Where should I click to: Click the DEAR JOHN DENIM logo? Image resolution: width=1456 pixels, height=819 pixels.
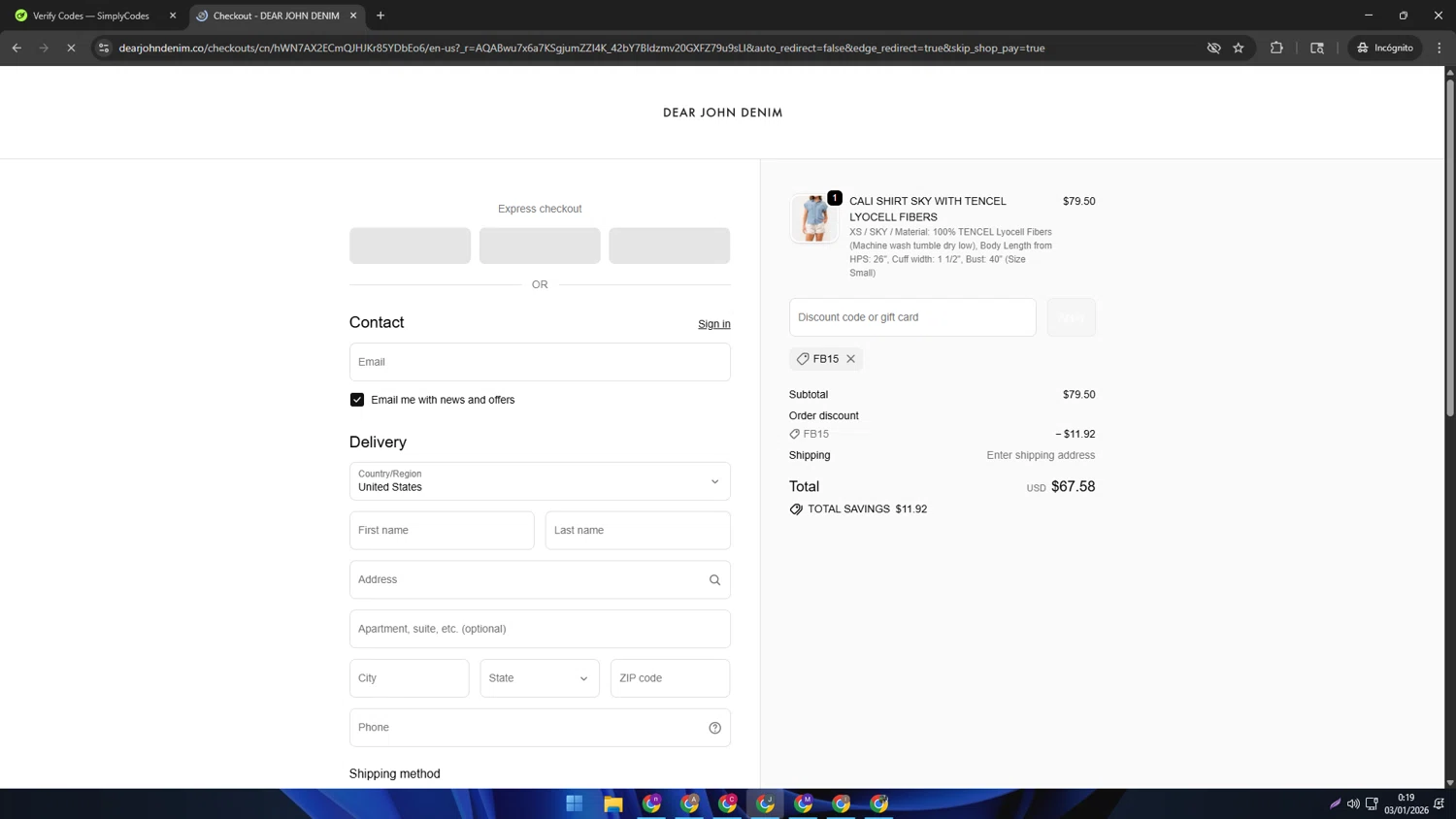[723, 113]
